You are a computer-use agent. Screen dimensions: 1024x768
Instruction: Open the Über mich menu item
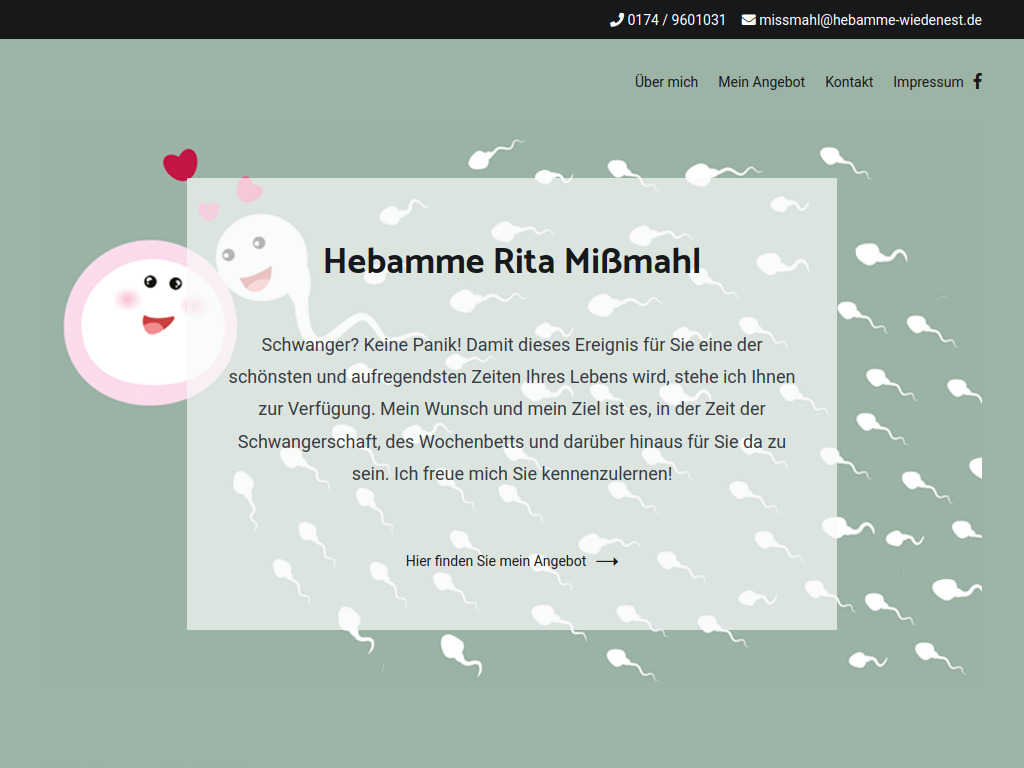(666, 81)
